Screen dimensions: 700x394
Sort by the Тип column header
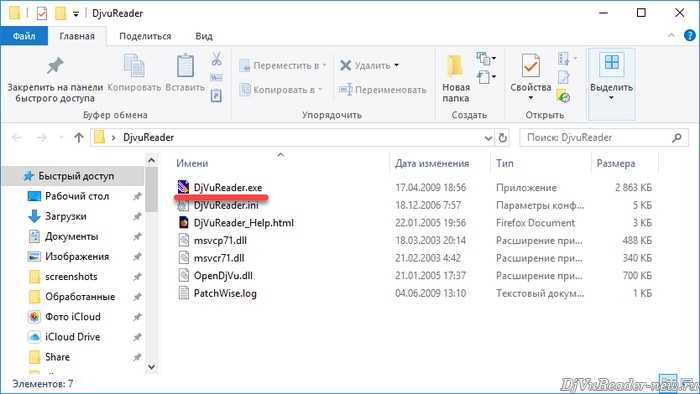coord(504,163)
